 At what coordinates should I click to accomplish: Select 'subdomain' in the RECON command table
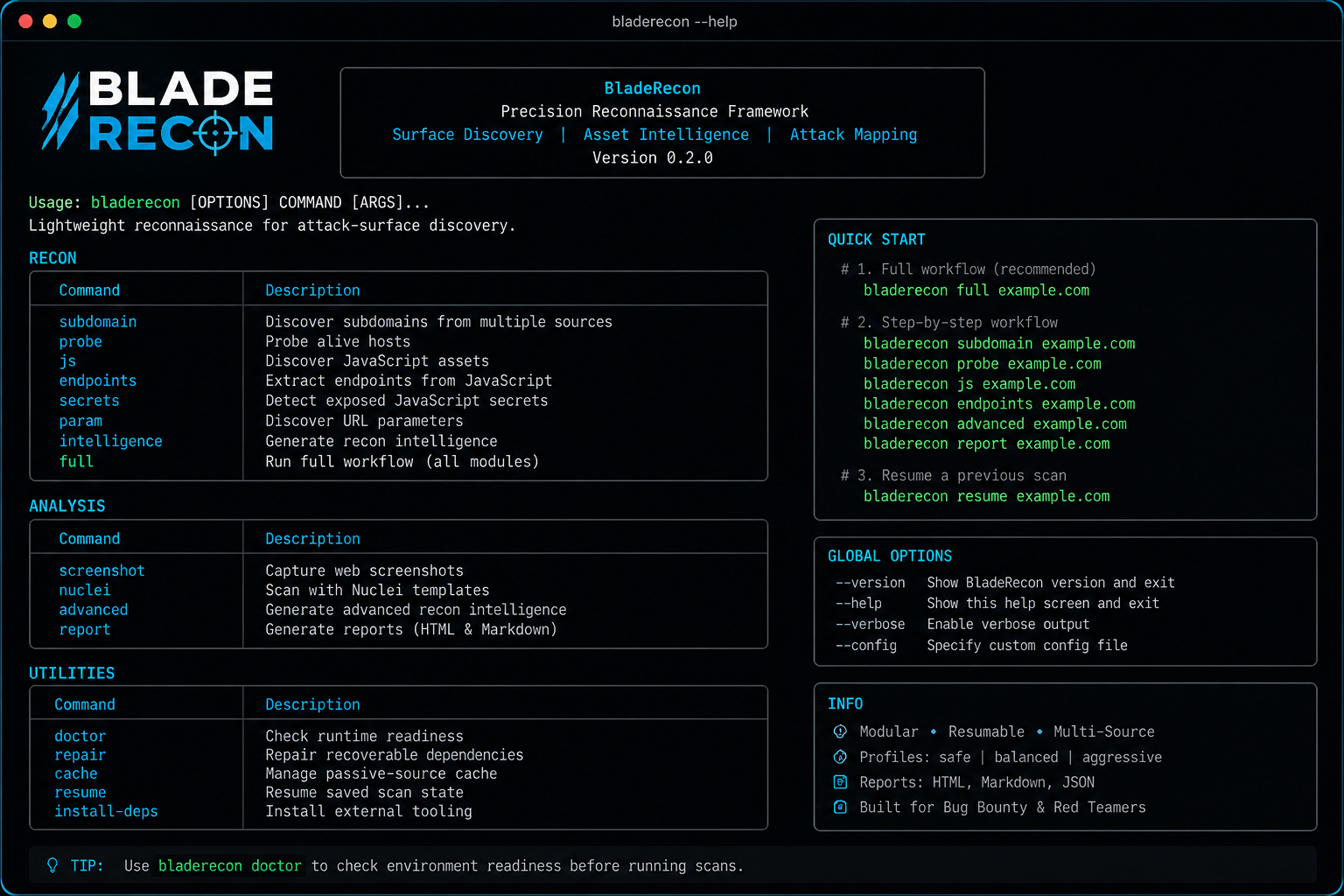tap(98, 322)
